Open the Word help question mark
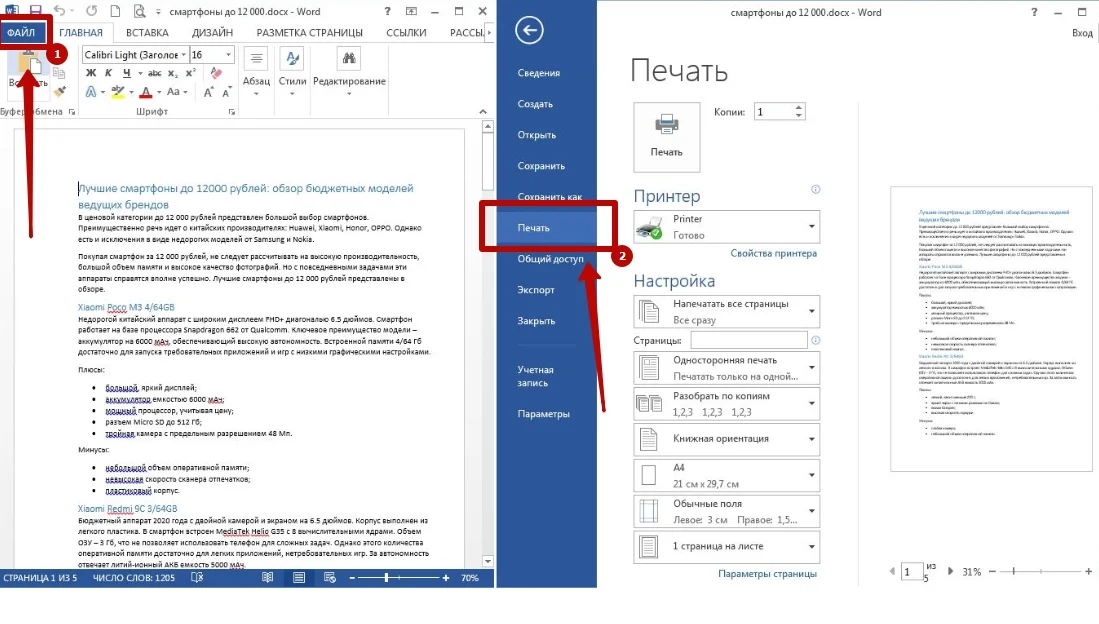 point(388,11)
